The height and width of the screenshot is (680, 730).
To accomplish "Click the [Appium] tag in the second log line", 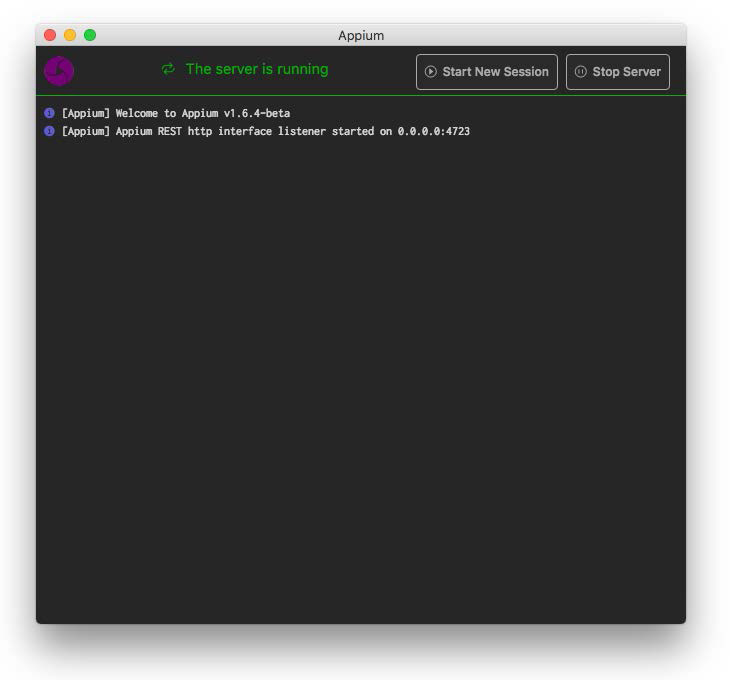I will (x=85, y=132).
